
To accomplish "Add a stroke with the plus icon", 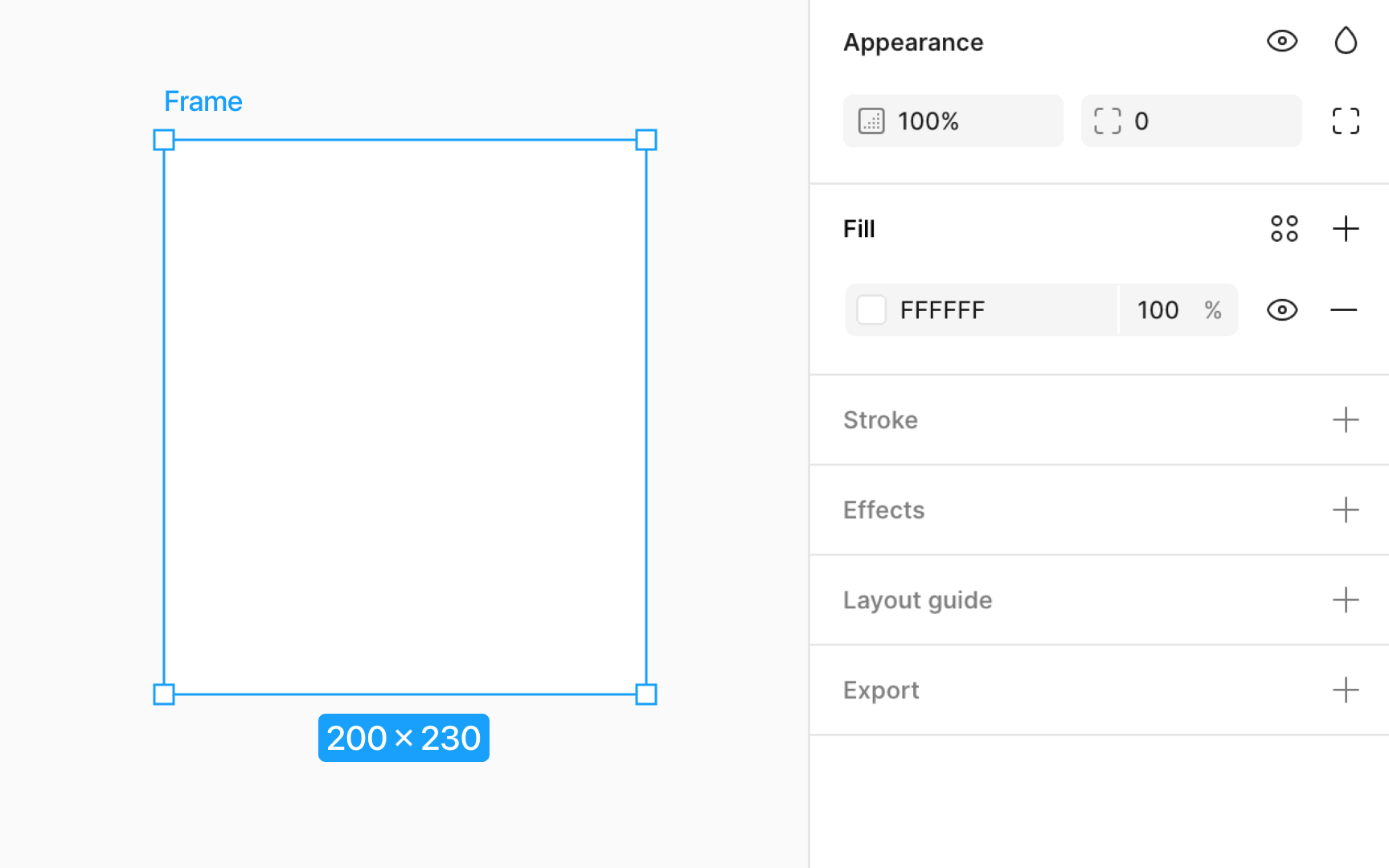I will point(1345,420).
